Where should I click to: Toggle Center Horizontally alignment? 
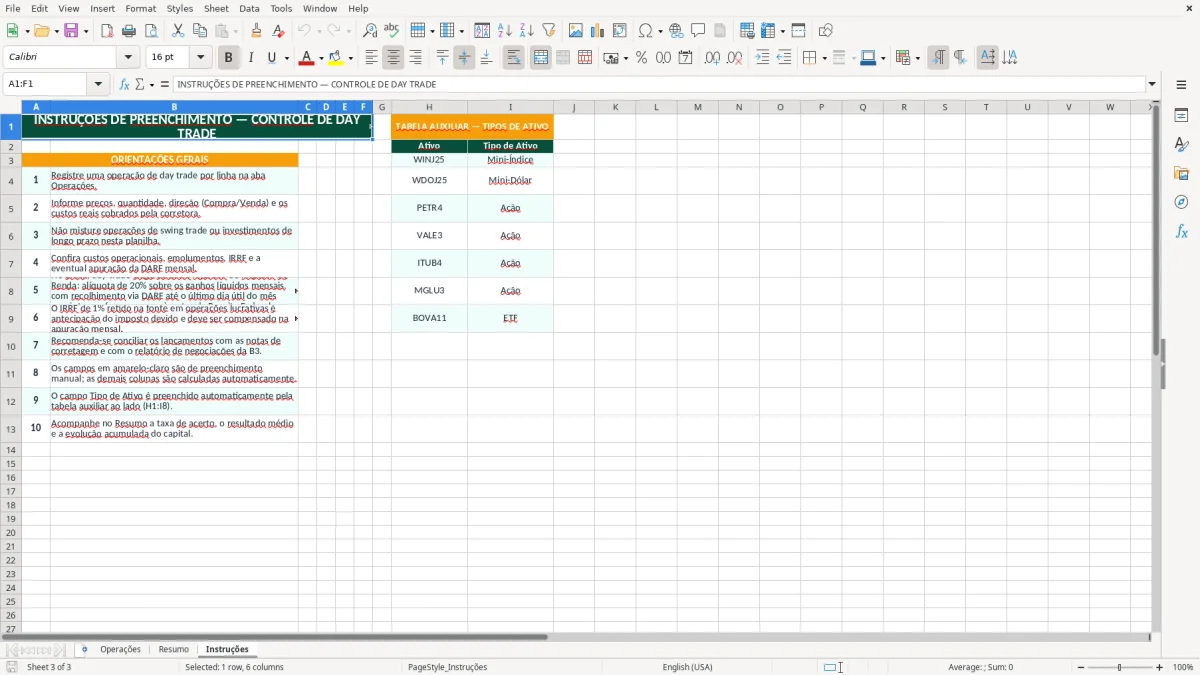click(x=393, y=58)
